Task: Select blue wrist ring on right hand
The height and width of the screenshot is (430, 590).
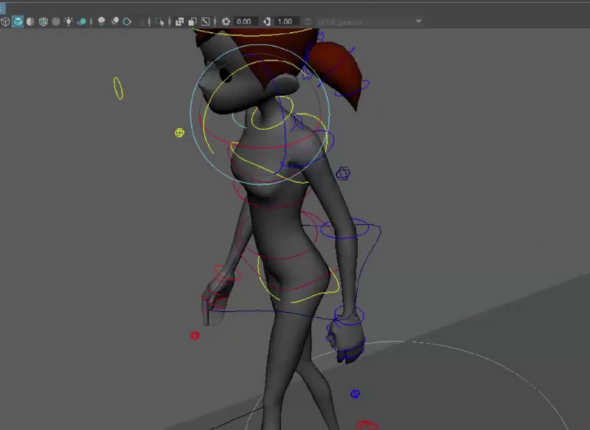Action: (x=349, y=315)
